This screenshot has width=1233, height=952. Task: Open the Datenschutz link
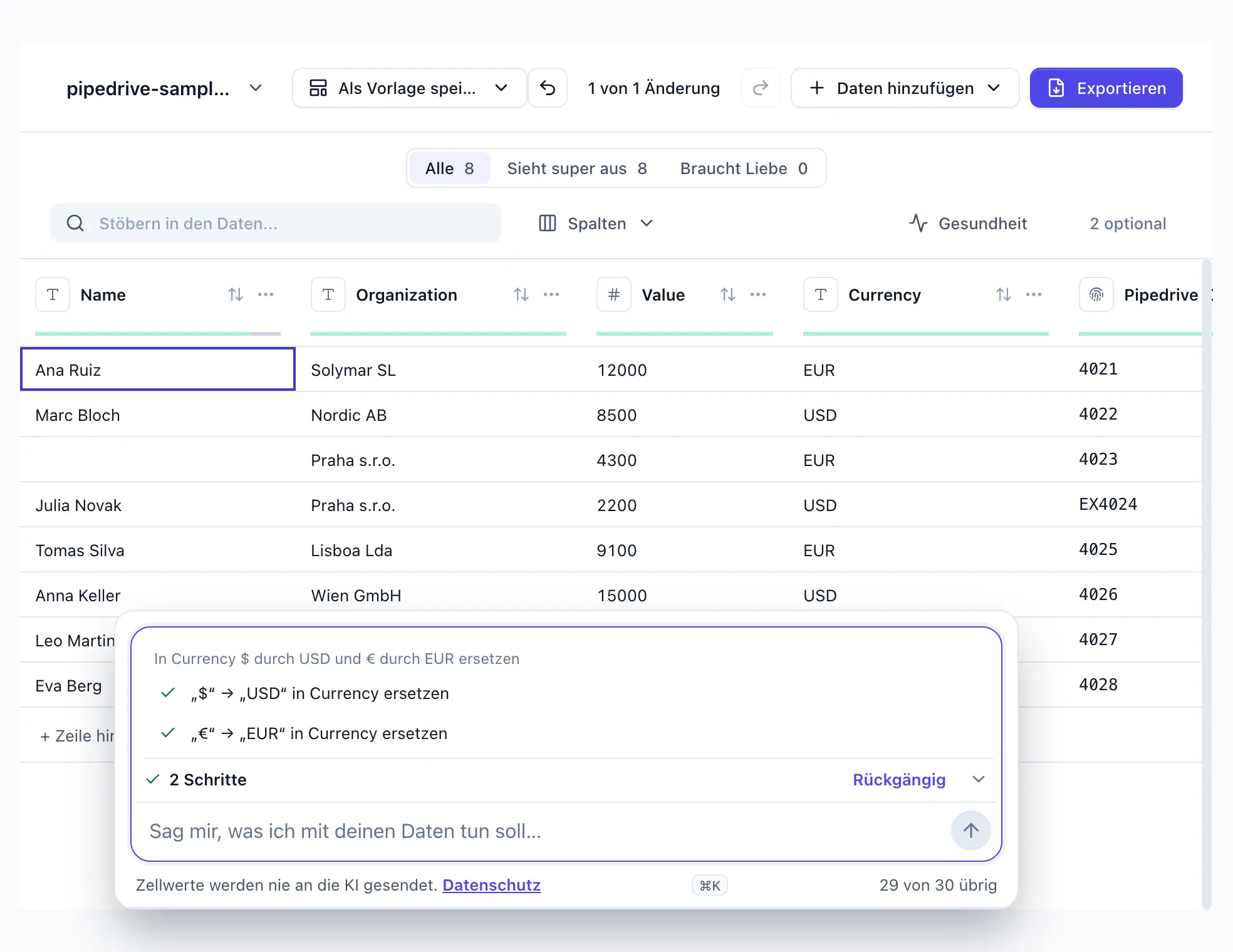pyautogui.click(x=491, y=885)
